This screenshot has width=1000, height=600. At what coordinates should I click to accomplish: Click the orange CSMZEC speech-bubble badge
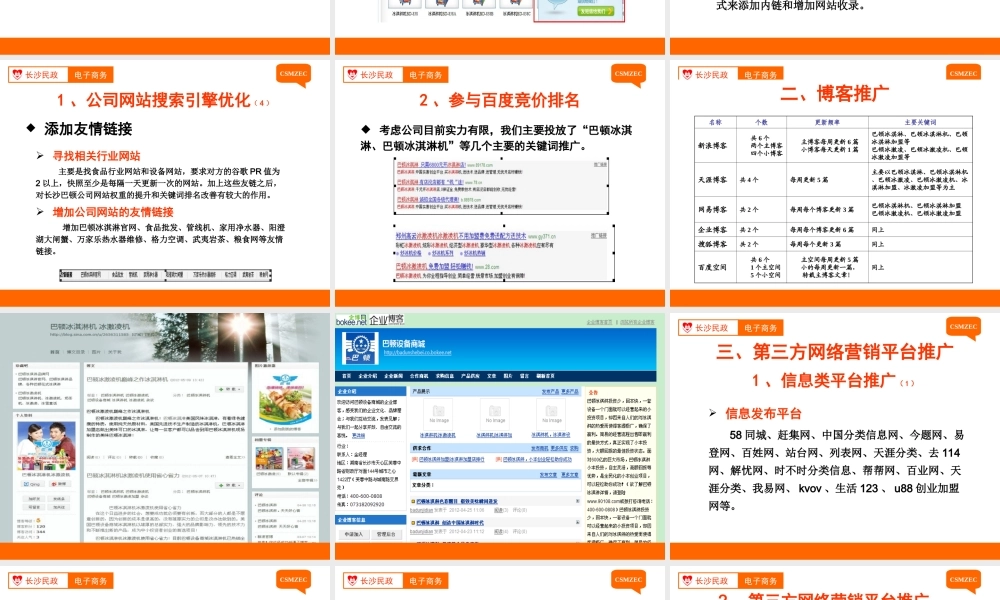click(x=294, y=74)
